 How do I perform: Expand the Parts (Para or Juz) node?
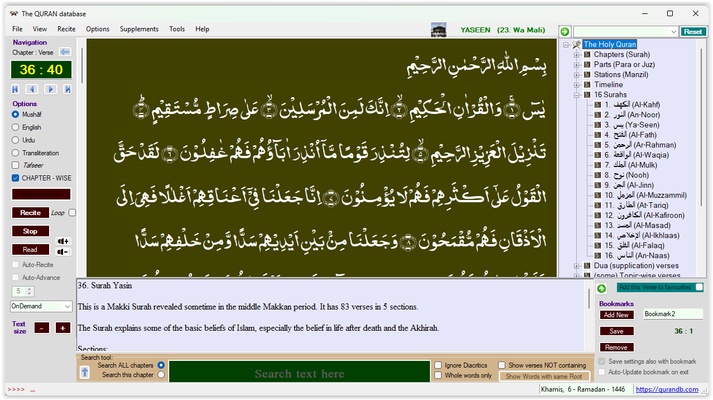point(576,65)
